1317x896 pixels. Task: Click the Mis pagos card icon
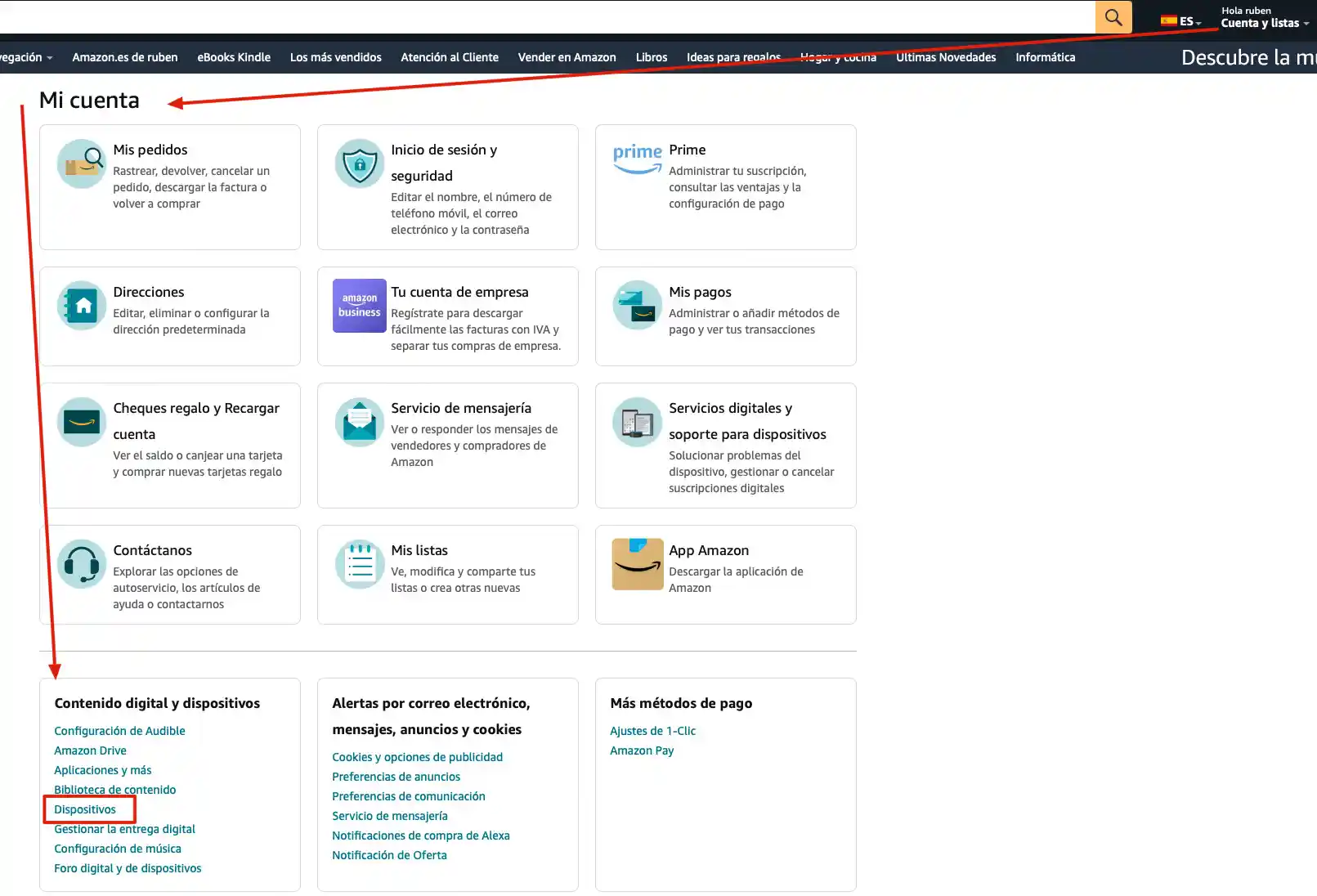[638, 306]
